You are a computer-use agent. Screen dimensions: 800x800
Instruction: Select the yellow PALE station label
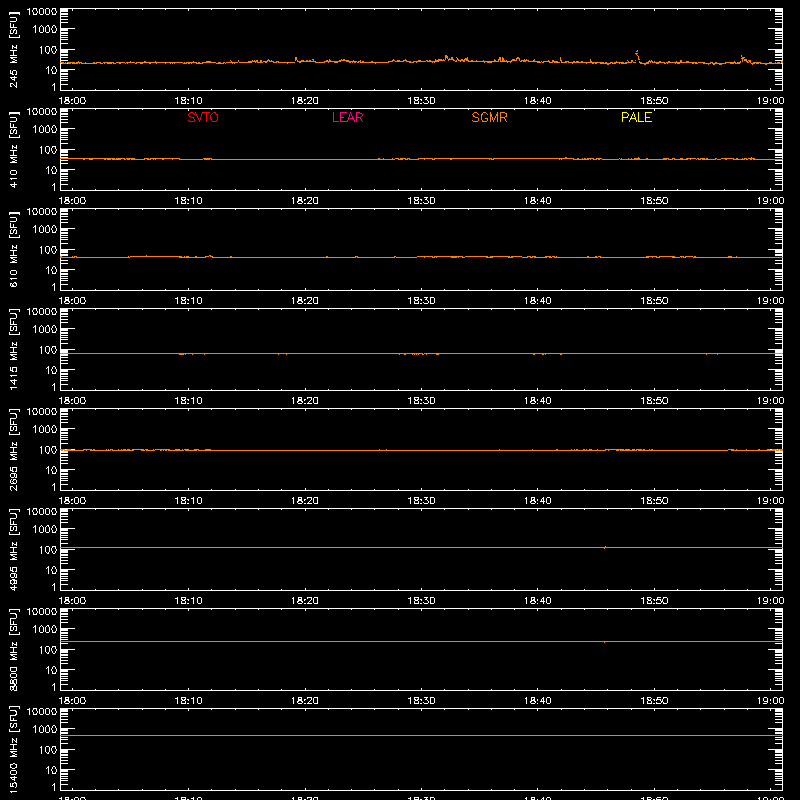pos(636,117)
